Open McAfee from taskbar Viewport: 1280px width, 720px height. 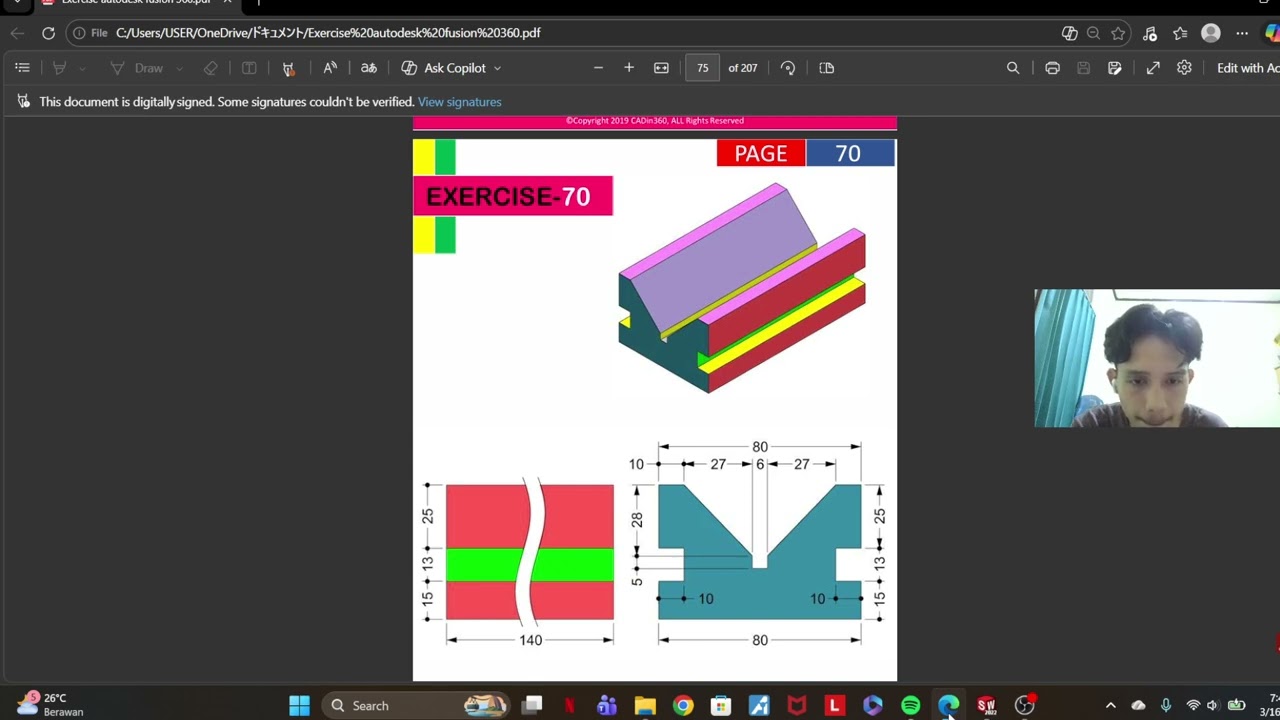797,706
